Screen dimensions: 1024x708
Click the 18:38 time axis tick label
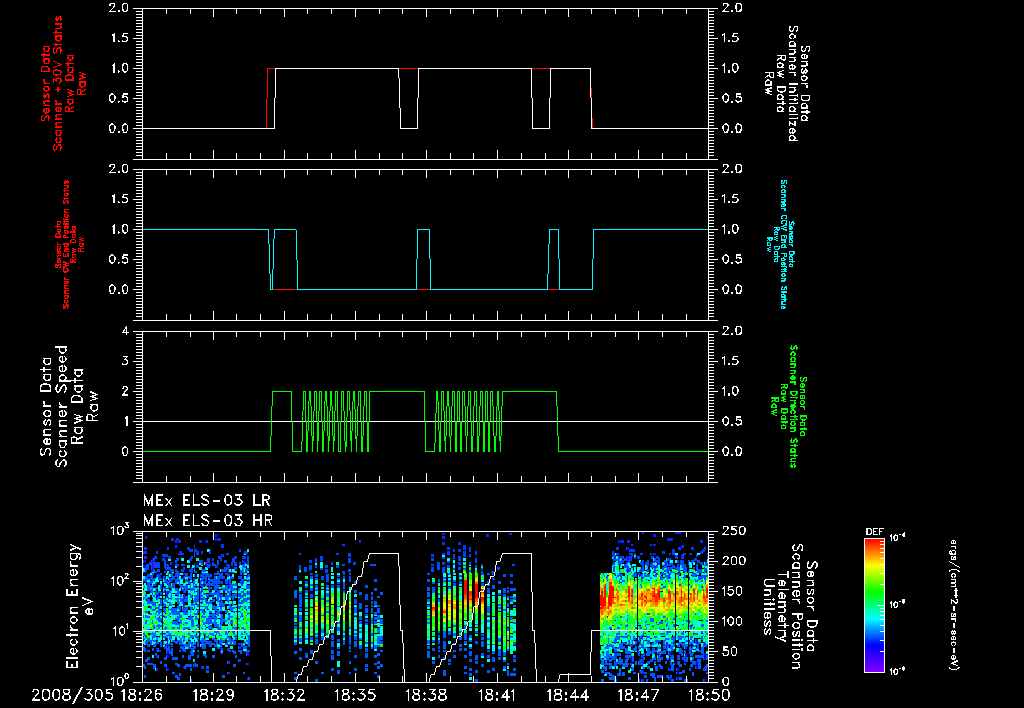426,695
